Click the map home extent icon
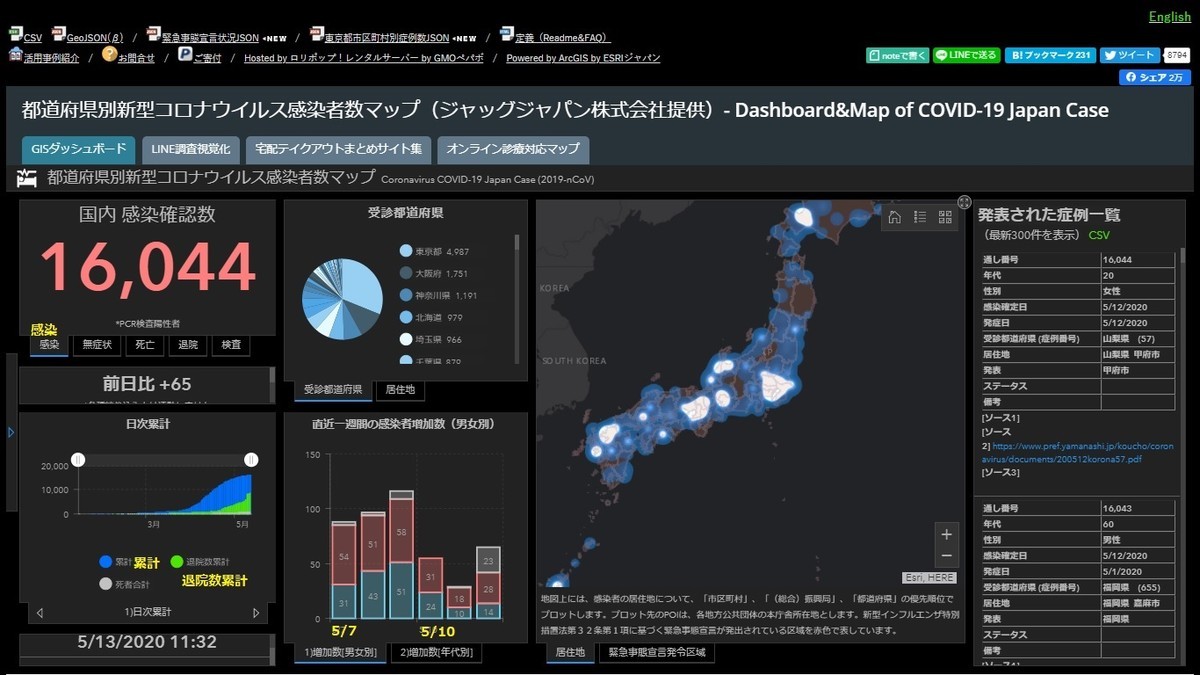The width and height of the screenshot is (1200, 675). click(895, 217)
